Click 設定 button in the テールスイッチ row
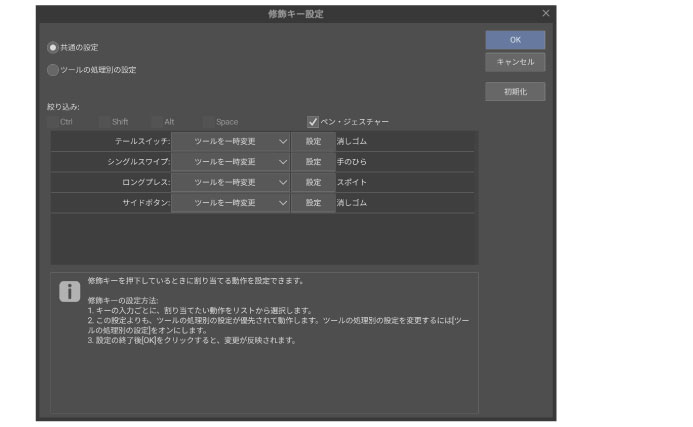This screenshot has width=693, height=427. (313, 142)
